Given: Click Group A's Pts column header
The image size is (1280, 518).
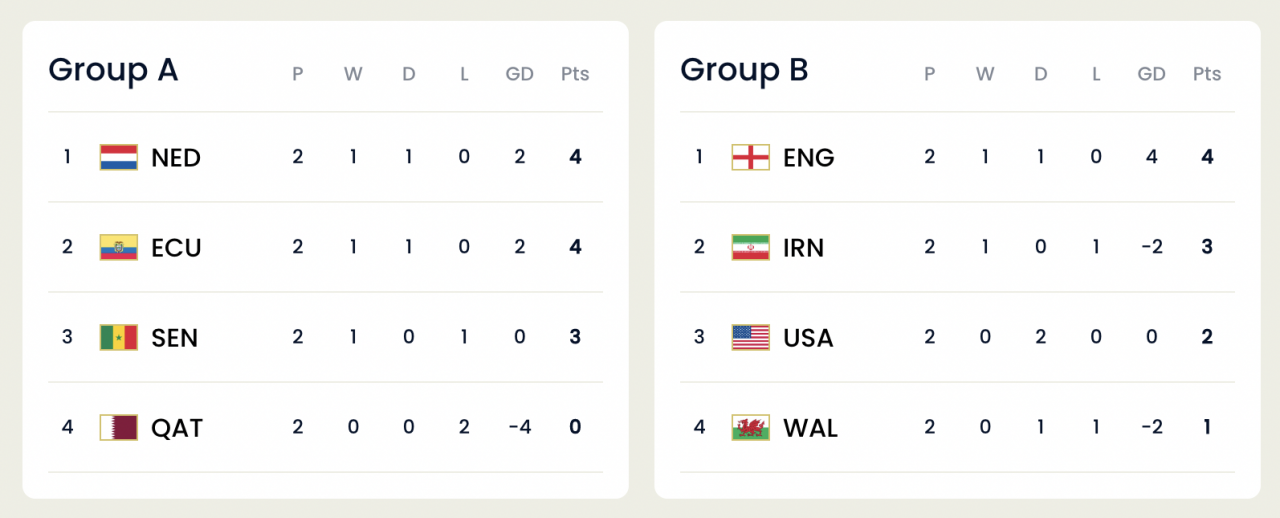Looking at the screenshot, I should (575, 74).
